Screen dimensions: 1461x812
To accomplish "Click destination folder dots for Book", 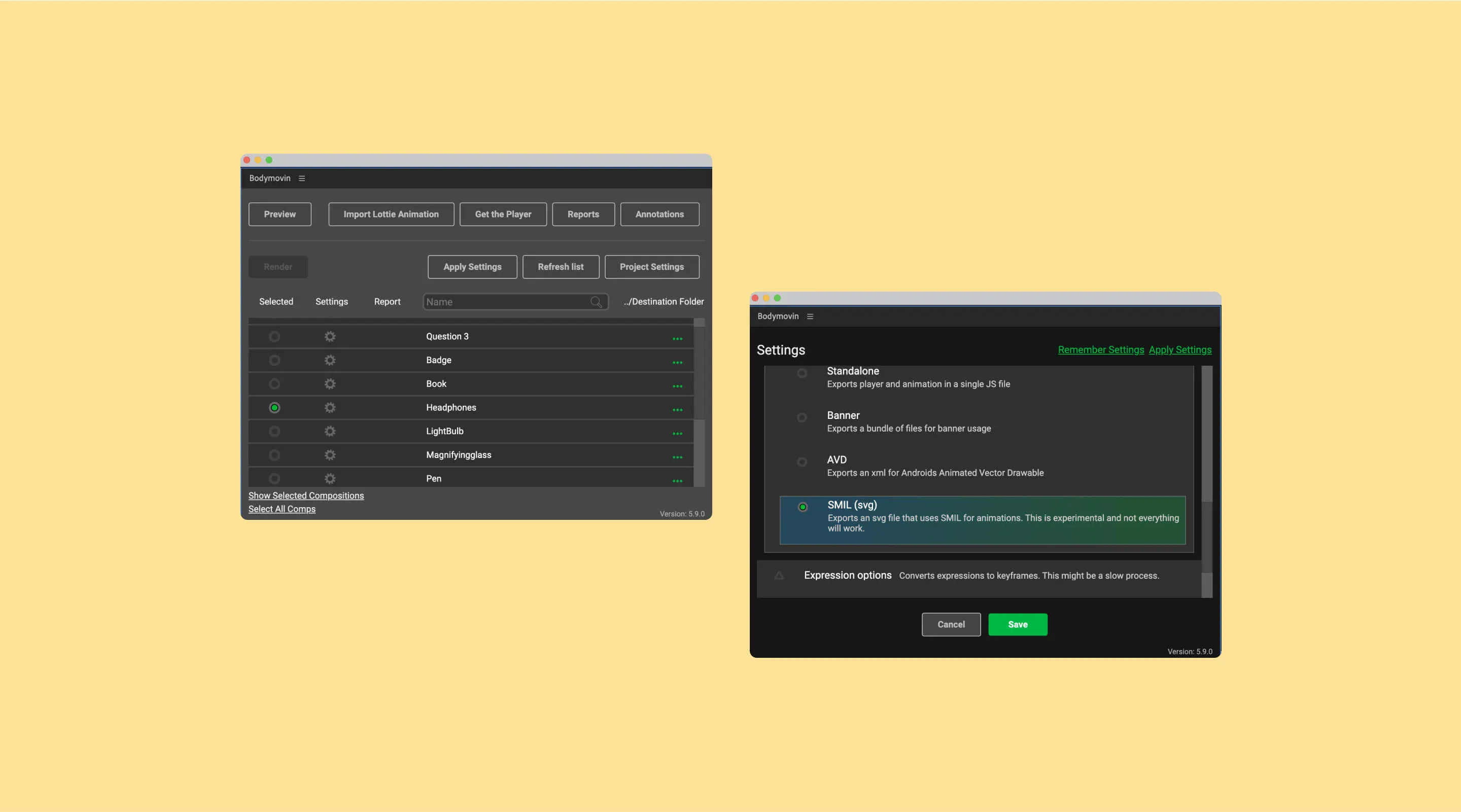I will coord(677,386).
